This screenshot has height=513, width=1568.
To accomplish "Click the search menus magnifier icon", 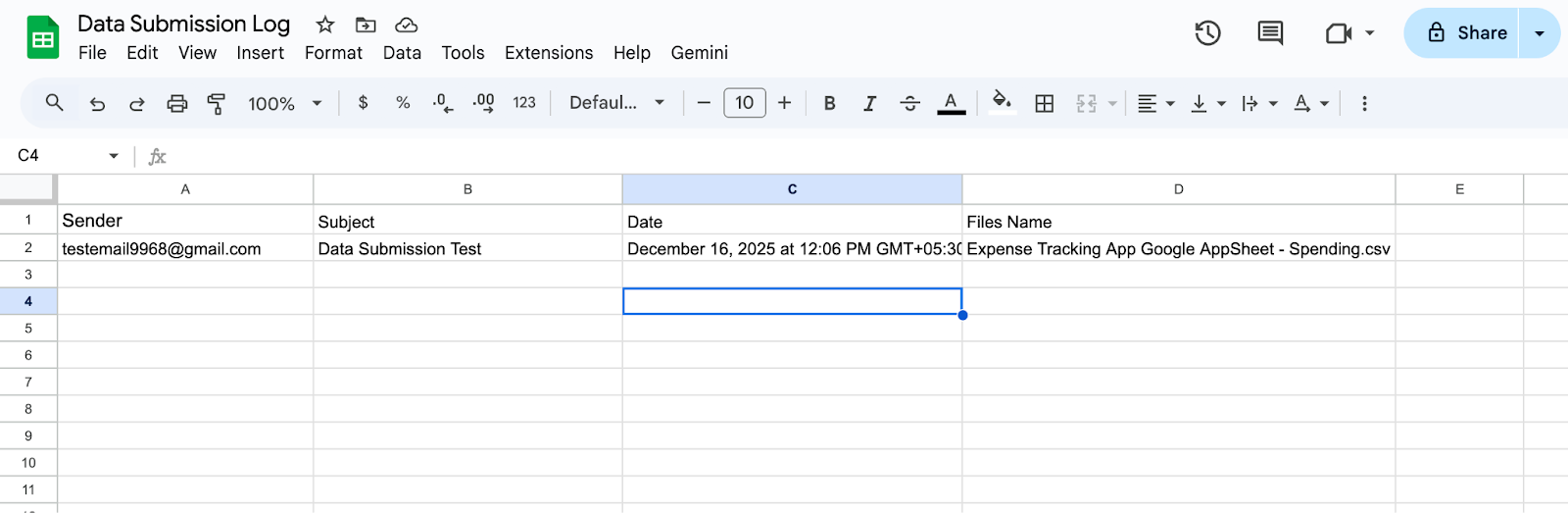I will click(x=55, y=103).
